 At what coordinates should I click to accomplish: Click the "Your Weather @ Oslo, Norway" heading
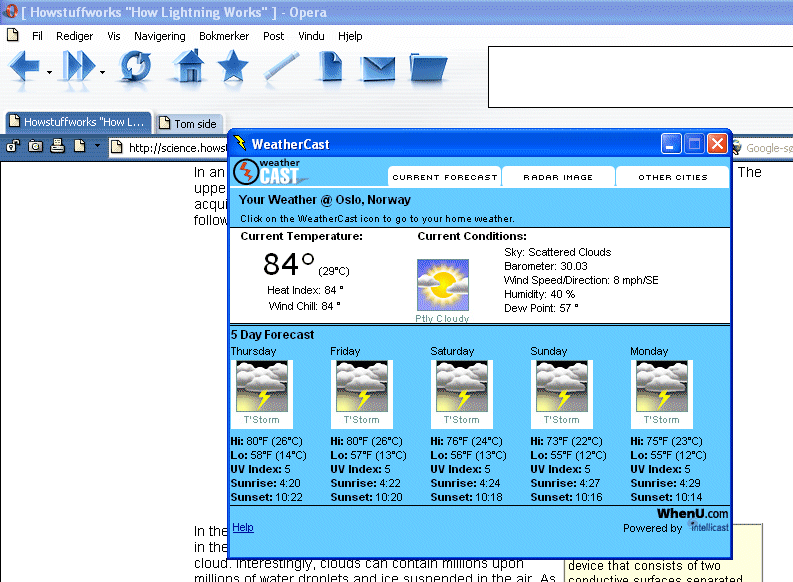[x=325, y=200]
